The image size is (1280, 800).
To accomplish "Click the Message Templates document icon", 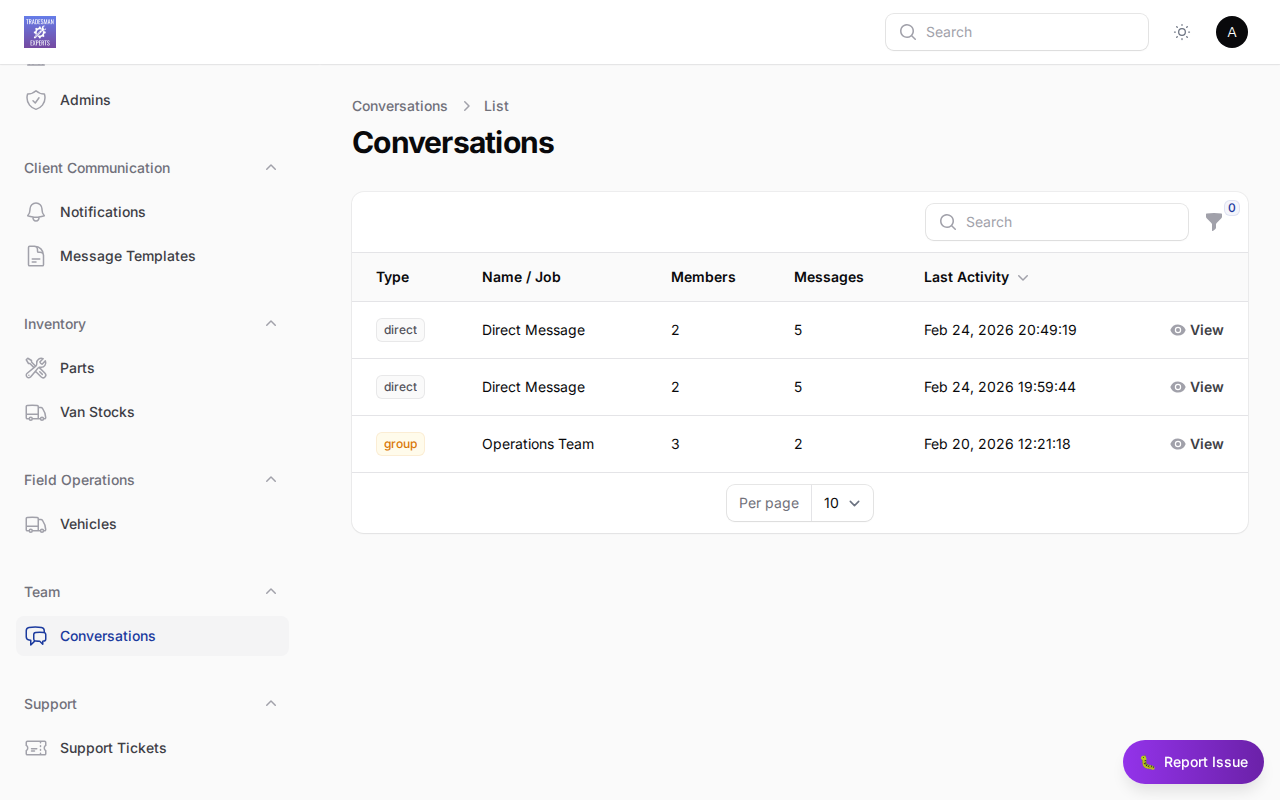I will 36,256.
